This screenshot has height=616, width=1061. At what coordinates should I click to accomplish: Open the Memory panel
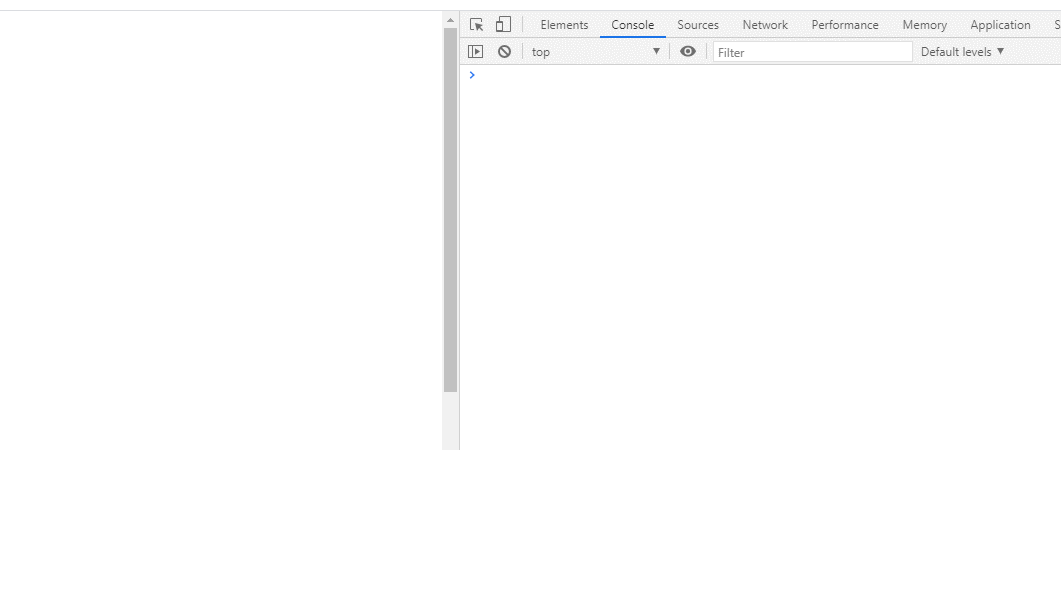[x=923, y=25]
